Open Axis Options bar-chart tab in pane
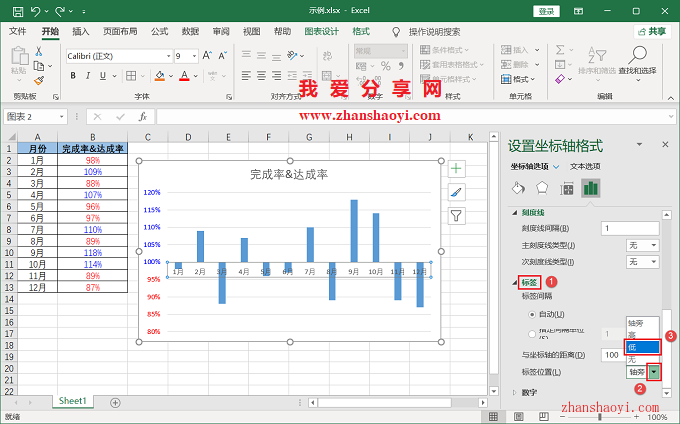 pyautogui.click(x=591, y=188)
